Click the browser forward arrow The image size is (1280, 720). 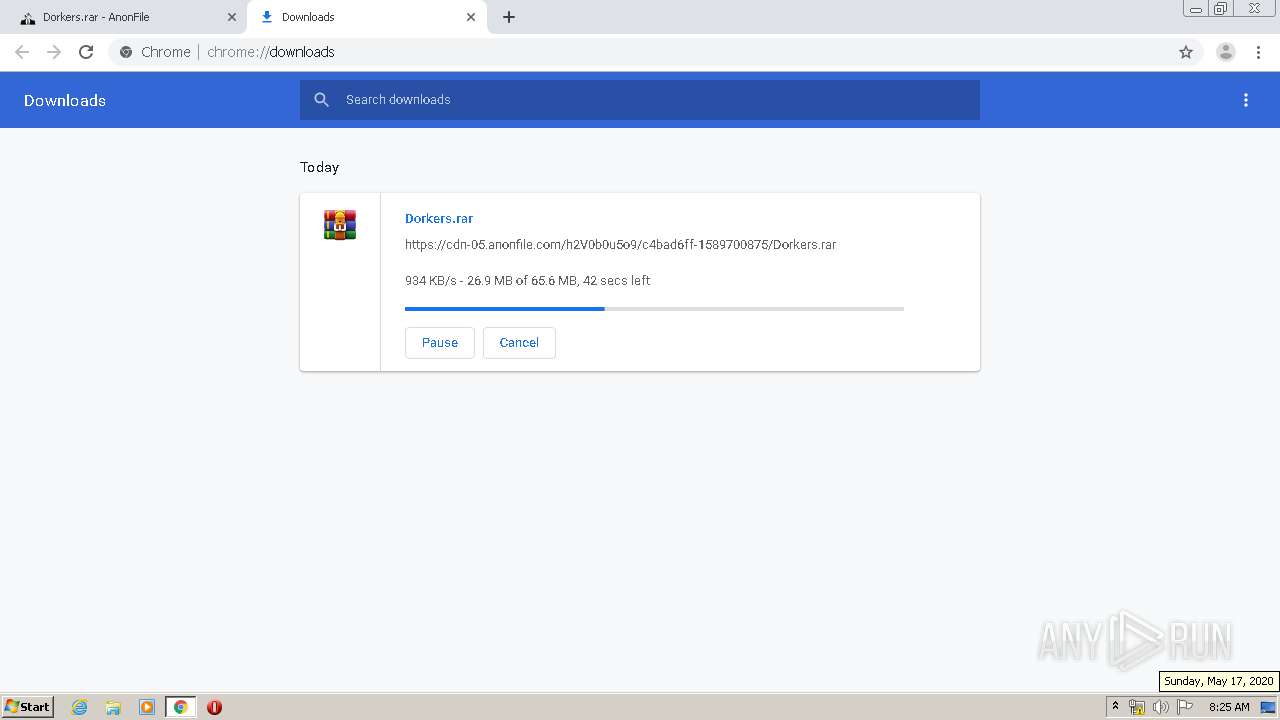tap(54, 52)
